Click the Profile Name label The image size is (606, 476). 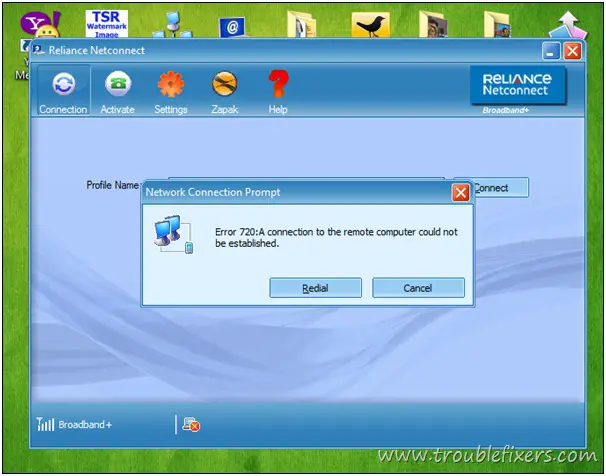click(112, 185)
